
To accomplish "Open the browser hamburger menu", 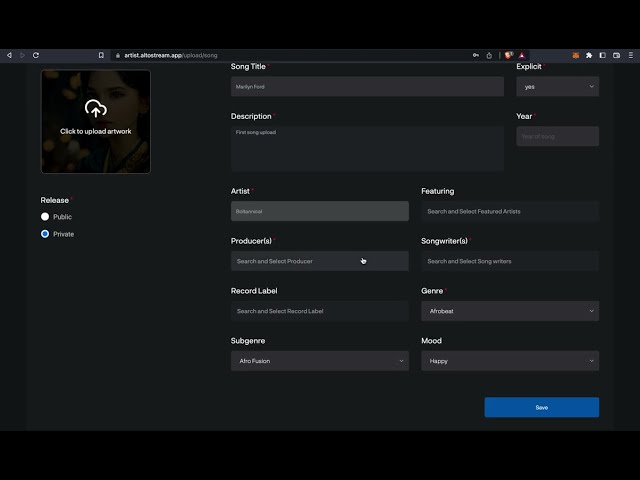I will [631, 55].
